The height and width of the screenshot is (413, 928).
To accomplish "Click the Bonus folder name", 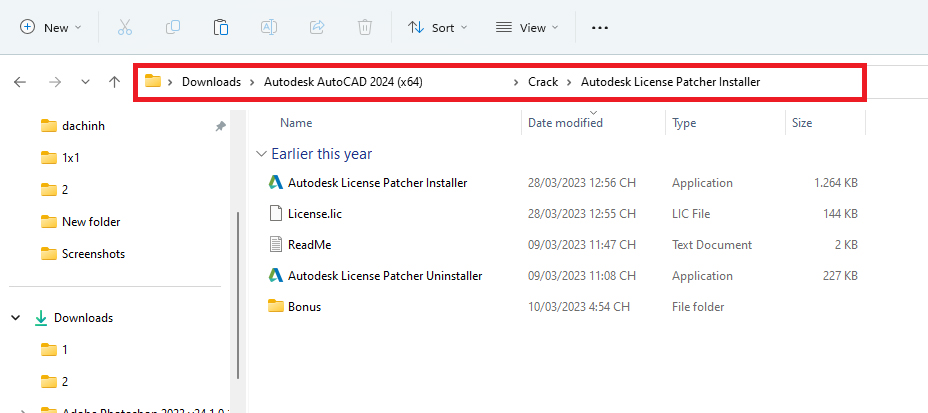I will (304, 306).
